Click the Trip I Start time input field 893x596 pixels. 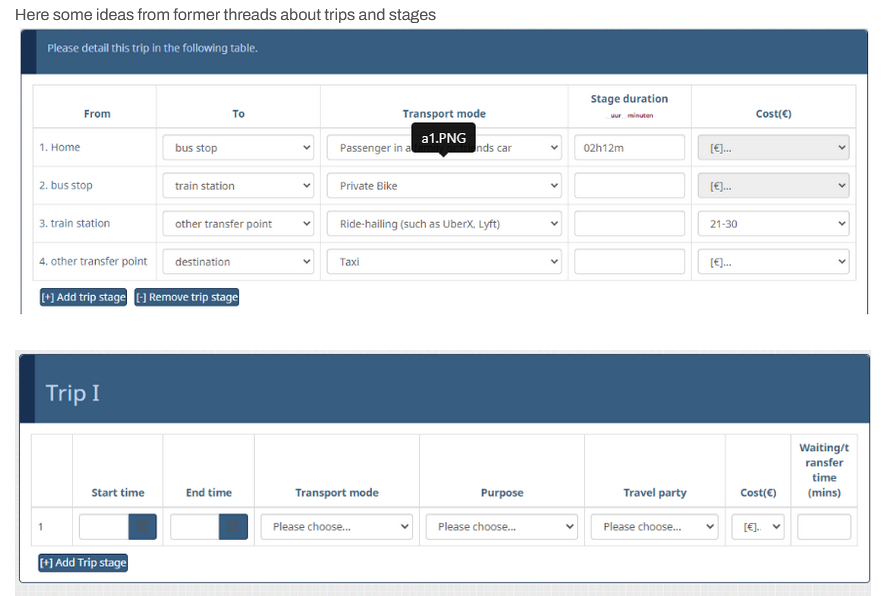[x=104, y=527]
